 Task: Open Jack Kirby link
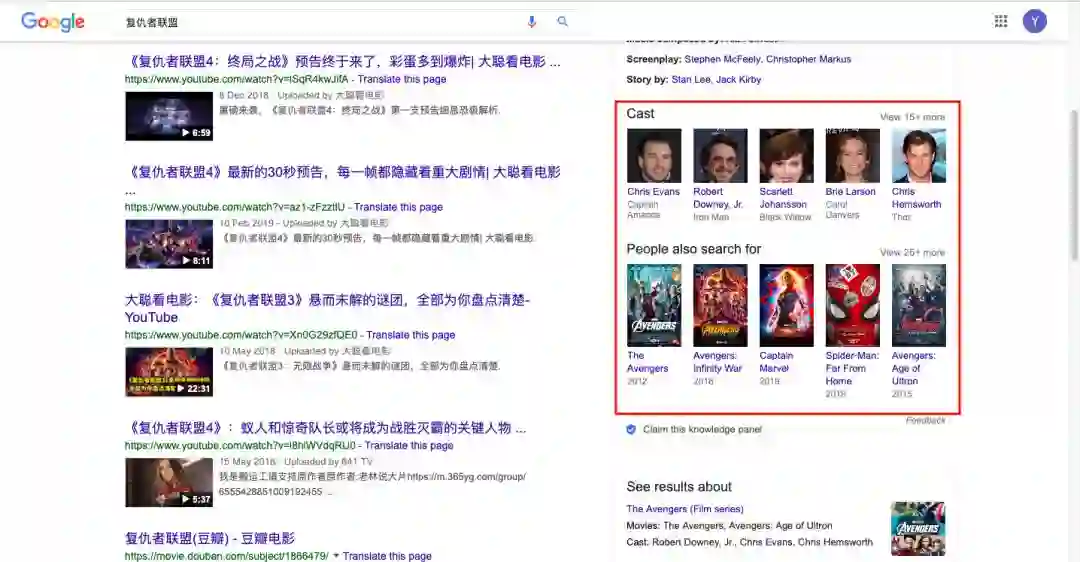pyautogui.click(x=738, y=80)
